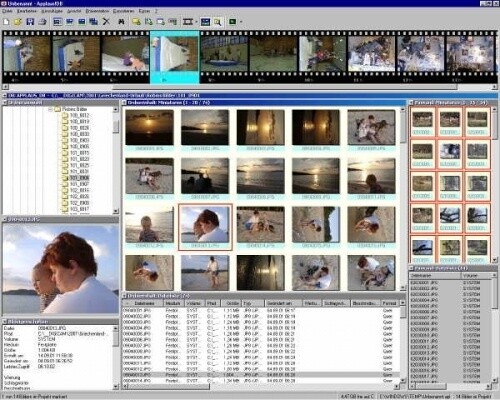Viewport: 500px width, 400px height.
Task: Create a new document via toolbar icon
Action: click(x=6, y=22)
